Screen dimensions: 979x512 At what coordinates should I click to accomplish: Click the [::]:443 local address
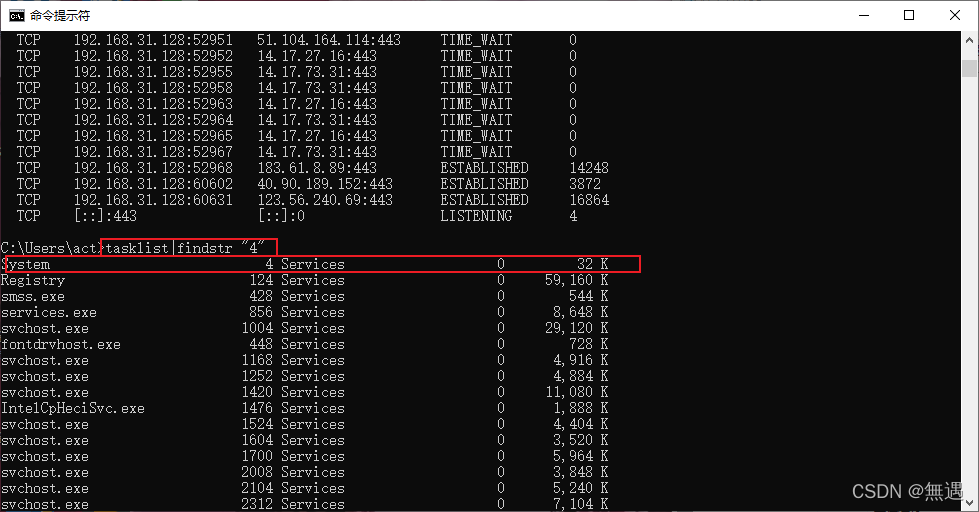point(105,216)
